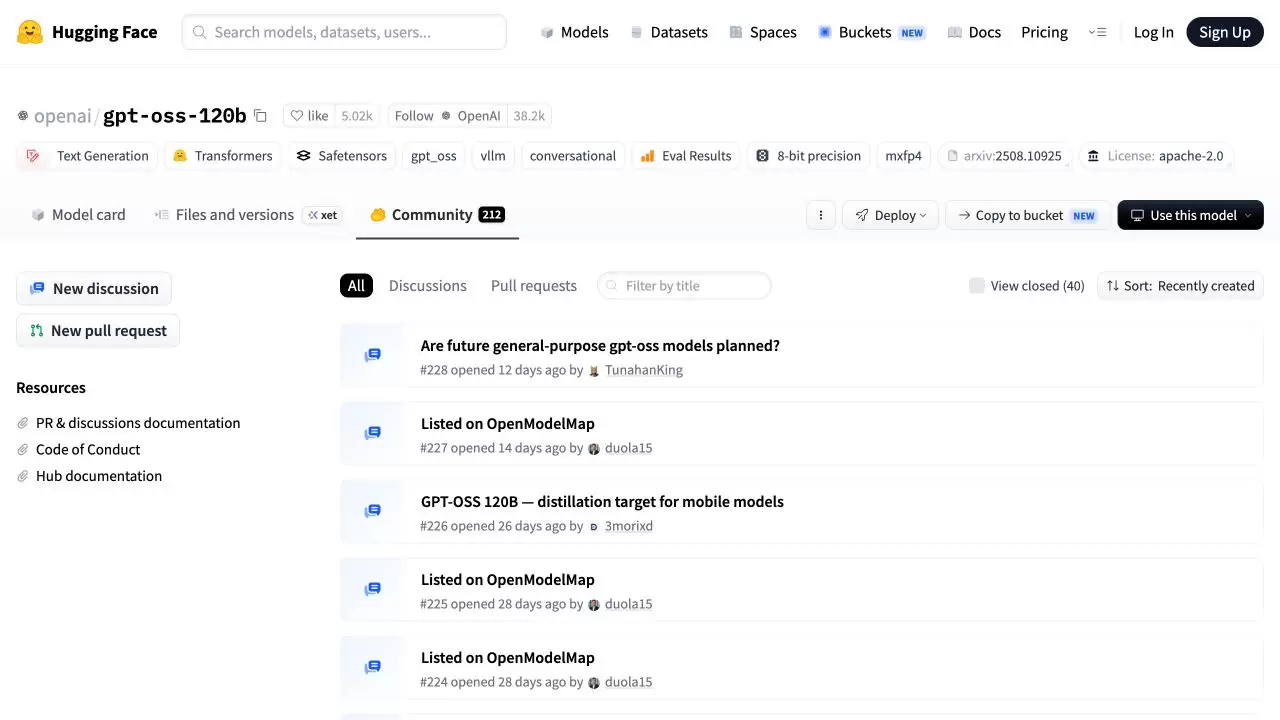Click the Text Generation tag
This screenshot has width=1280, height=720.
[88, 156]
